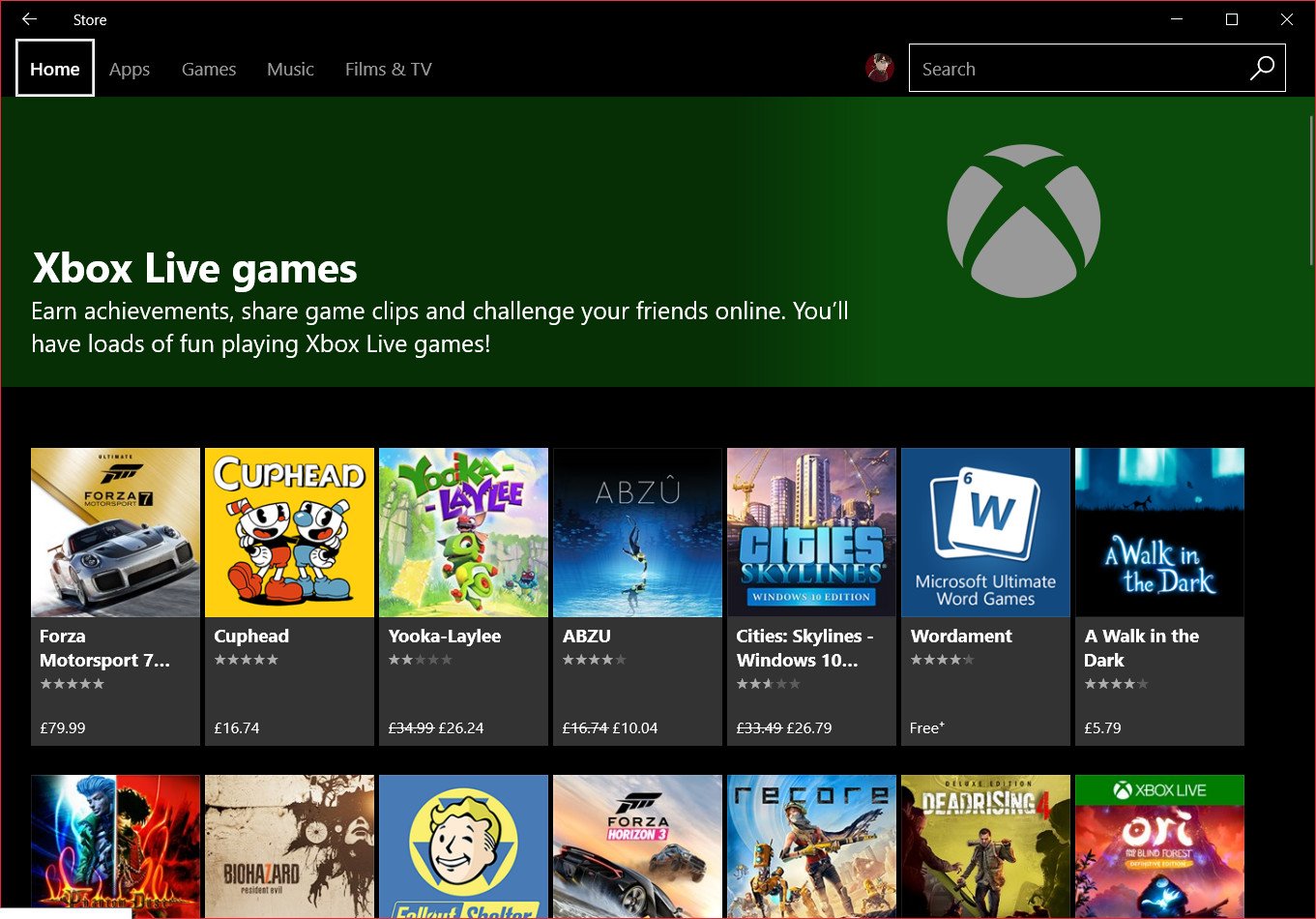The width and height of the screenshot is (1316, 919).
Task: Click the 'Cuphead' game title
Action: 251,636
